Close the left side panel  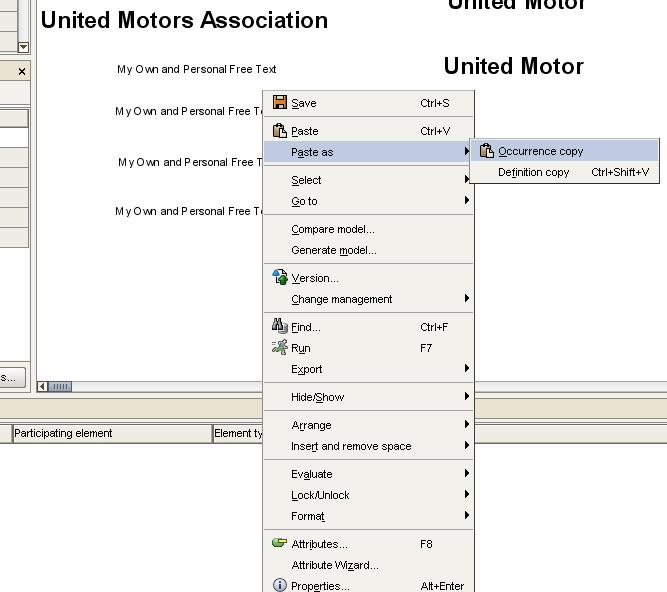(x=22, y=72)
